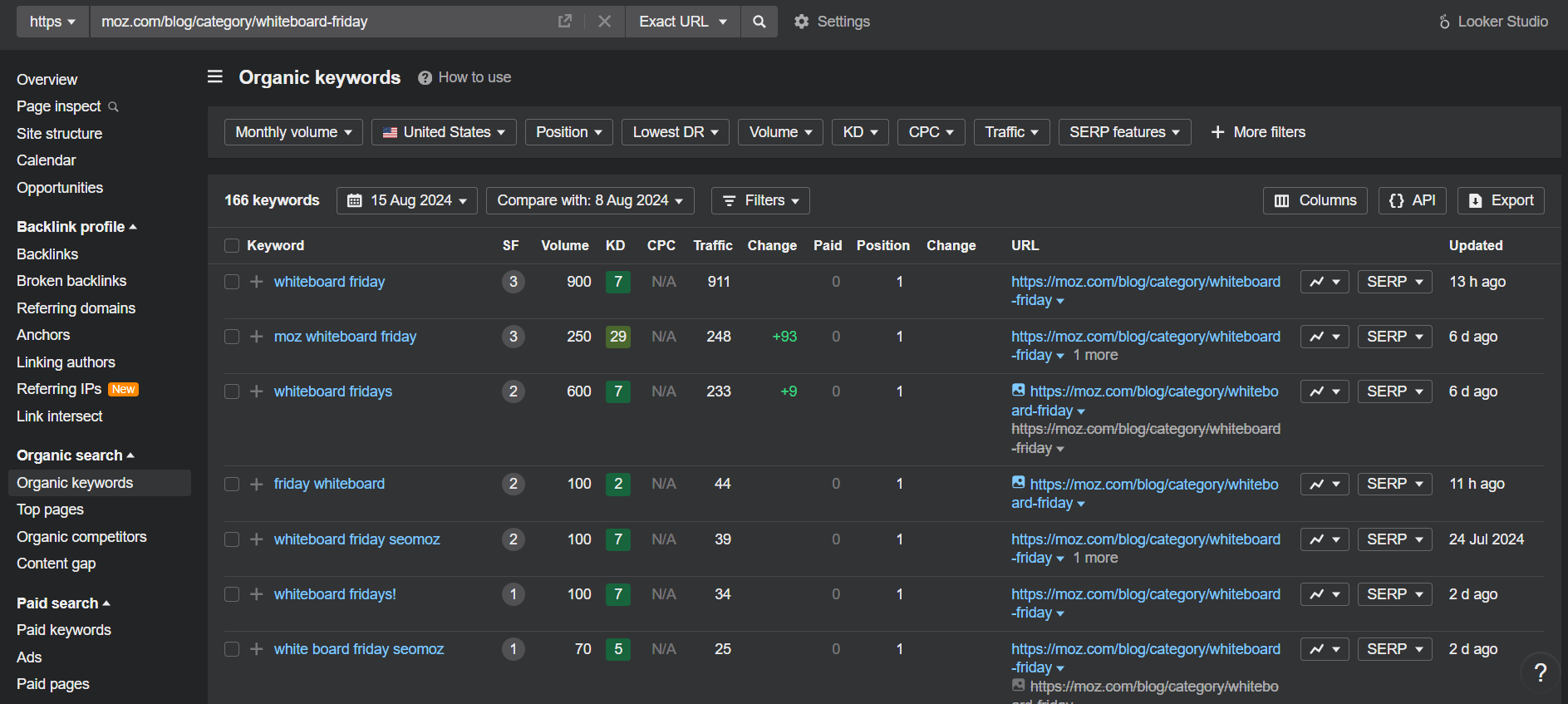Open the Lowest DR filter dropdown
This screenshot has width=1568, height=704.
coord(676,132)
